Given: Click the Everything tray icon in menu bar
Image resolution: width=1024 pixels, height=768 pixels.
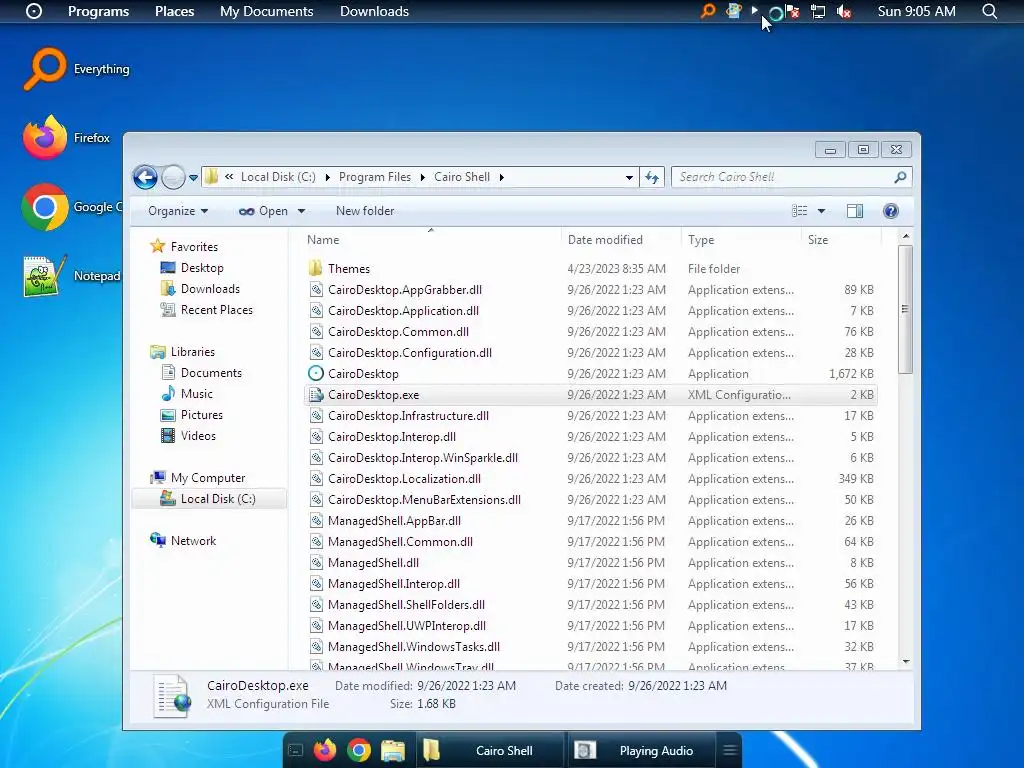Looking at the screenshot, I should [708, 11].
